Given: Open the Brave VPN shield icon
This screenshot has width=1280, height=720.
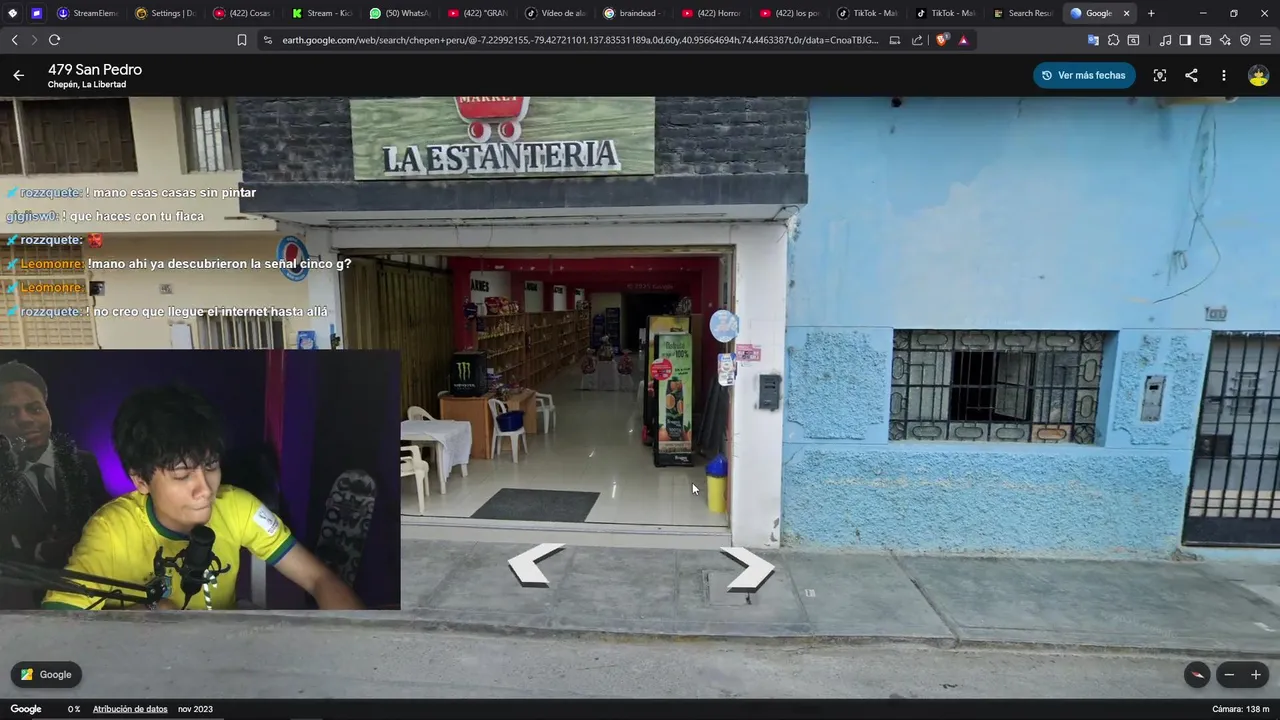Looking at the screenshot, I should pos(1245,40).
